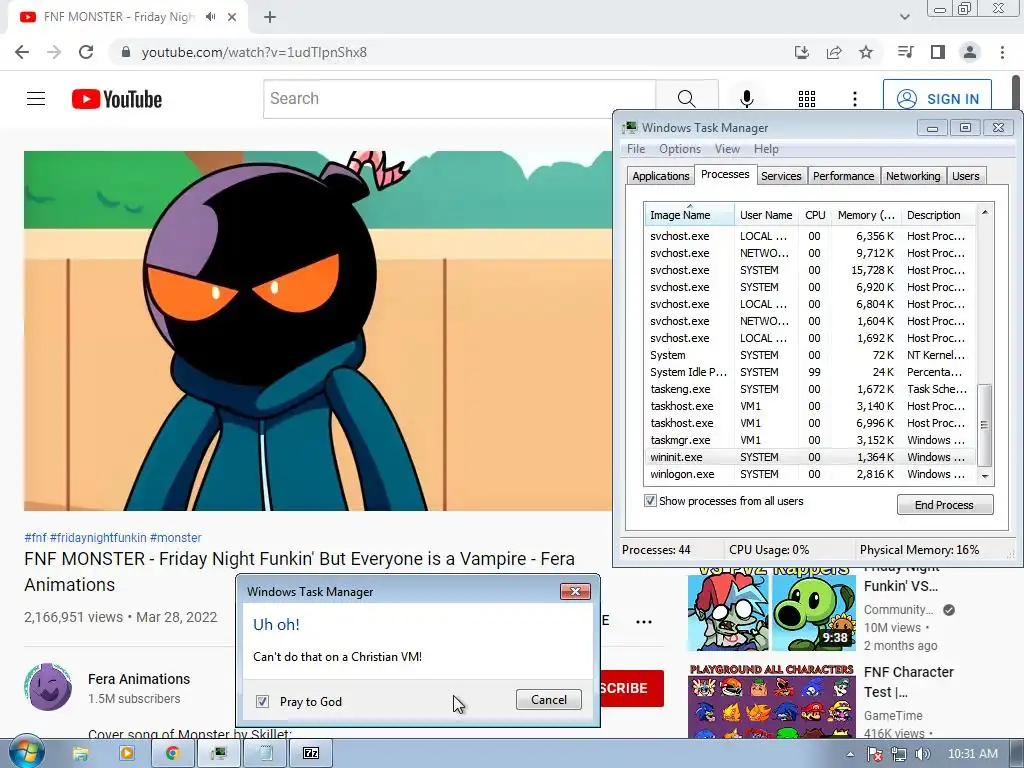
Task: Go to the YouTube home logo
Action: [x=117, y=99]
